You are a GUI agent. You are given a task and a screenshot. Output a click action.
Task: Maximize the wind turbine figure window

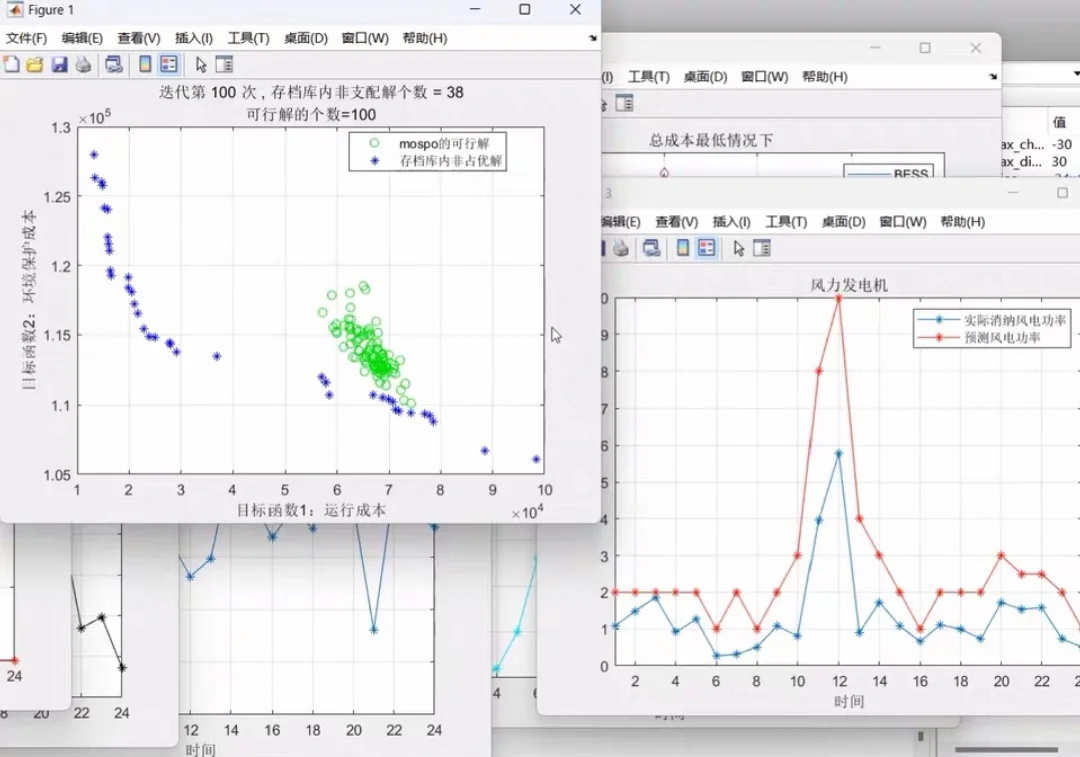tap(1062, 193)
